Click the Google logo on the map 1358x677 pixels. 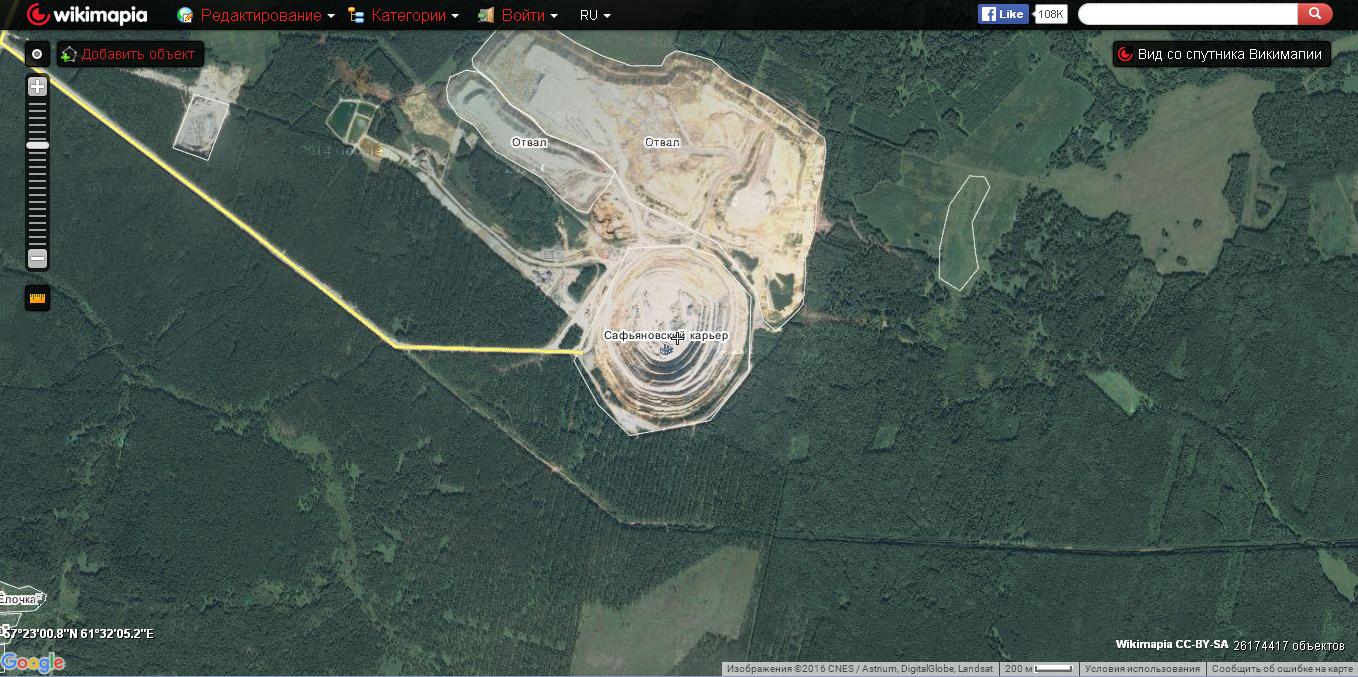(32, 662)
